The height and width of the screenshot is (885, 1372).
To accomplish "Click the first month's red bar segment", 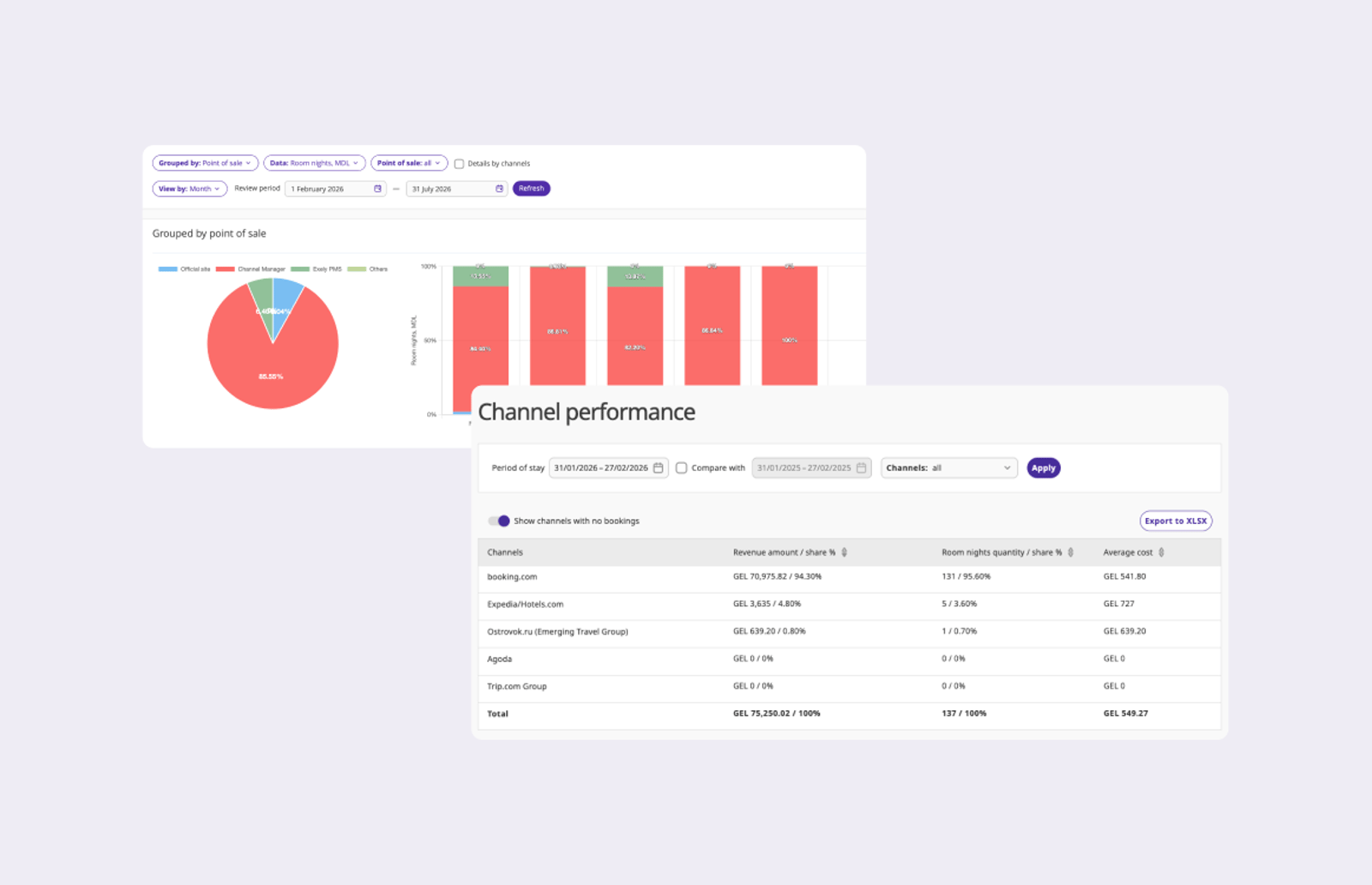I will 480,347.
